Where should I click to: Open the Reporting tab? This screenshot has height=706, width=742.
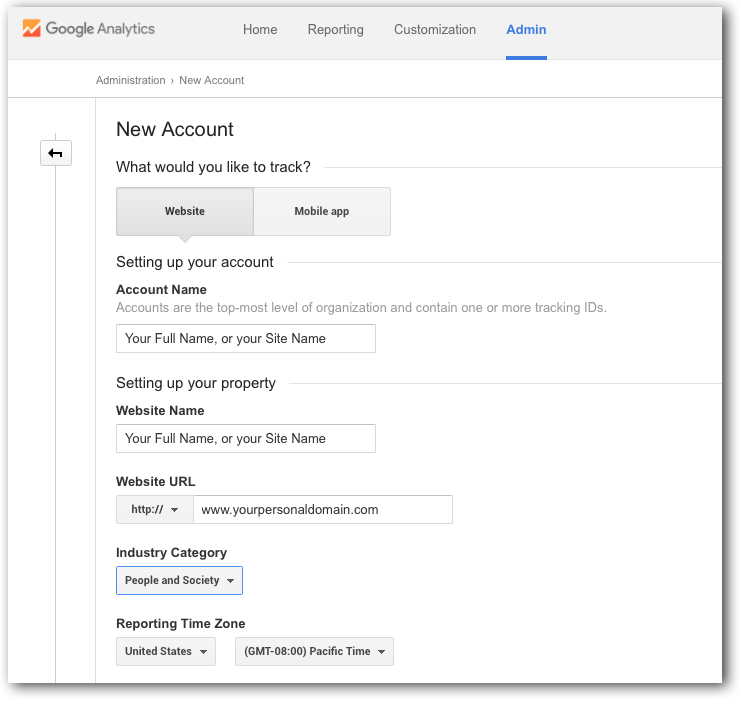[336, 29]
